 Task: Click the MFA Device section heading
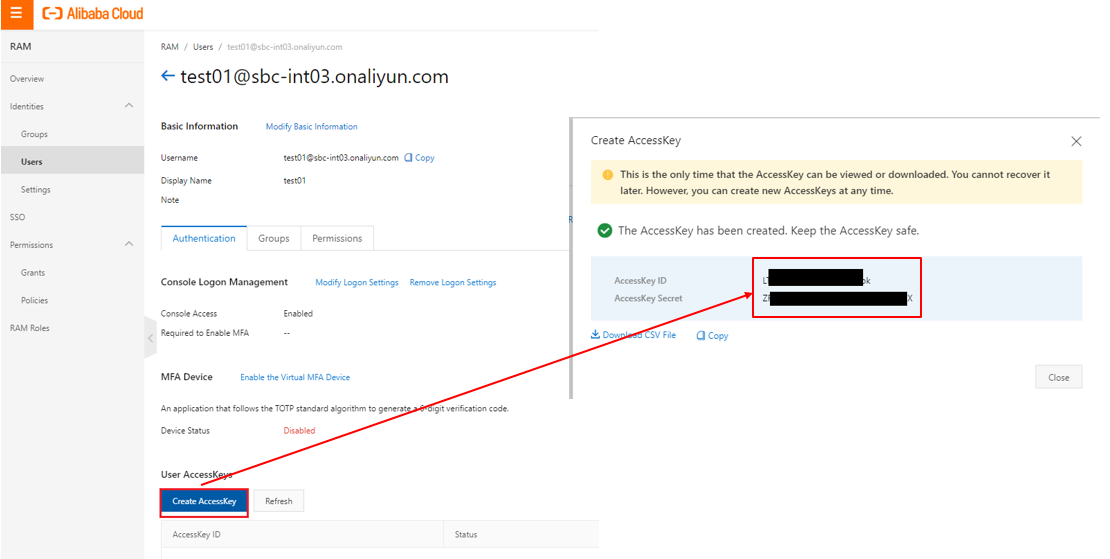click(187, 376)
